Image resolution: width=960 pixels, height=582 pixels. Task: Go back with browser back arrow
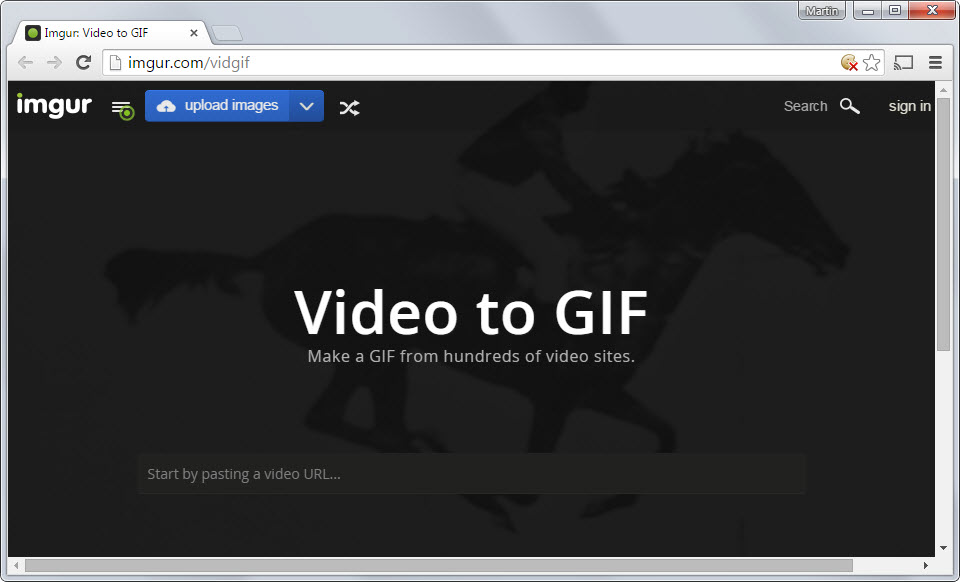[x=26, y=62]
